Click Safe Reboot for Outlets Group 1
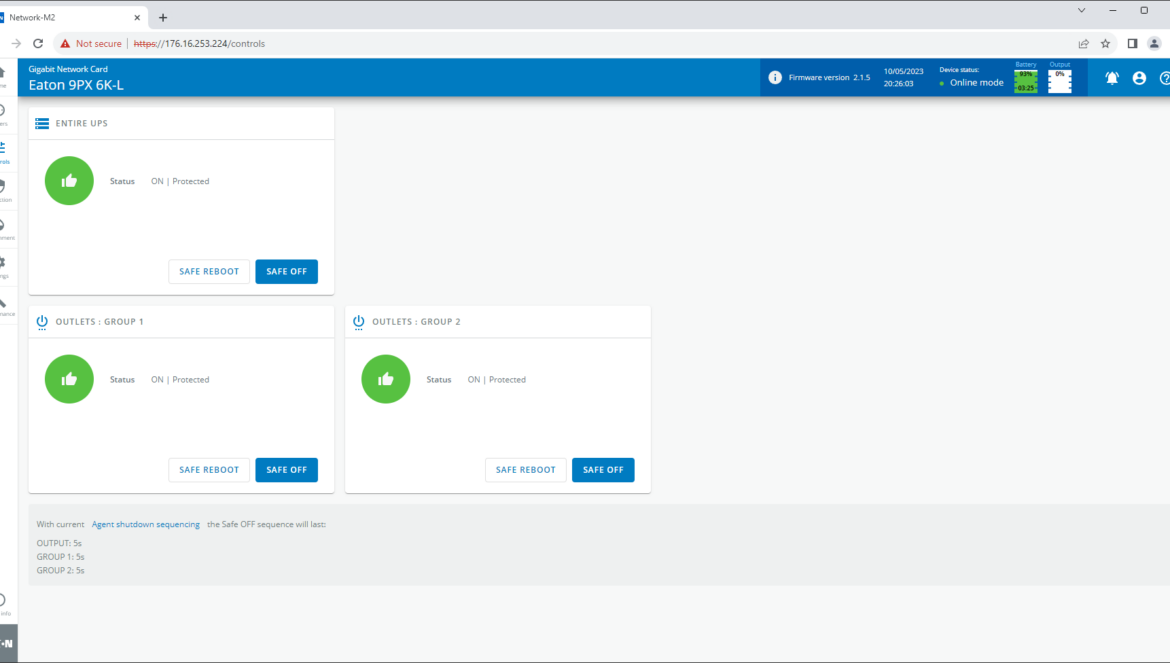1170x663 pixels. tap(209, 470)
